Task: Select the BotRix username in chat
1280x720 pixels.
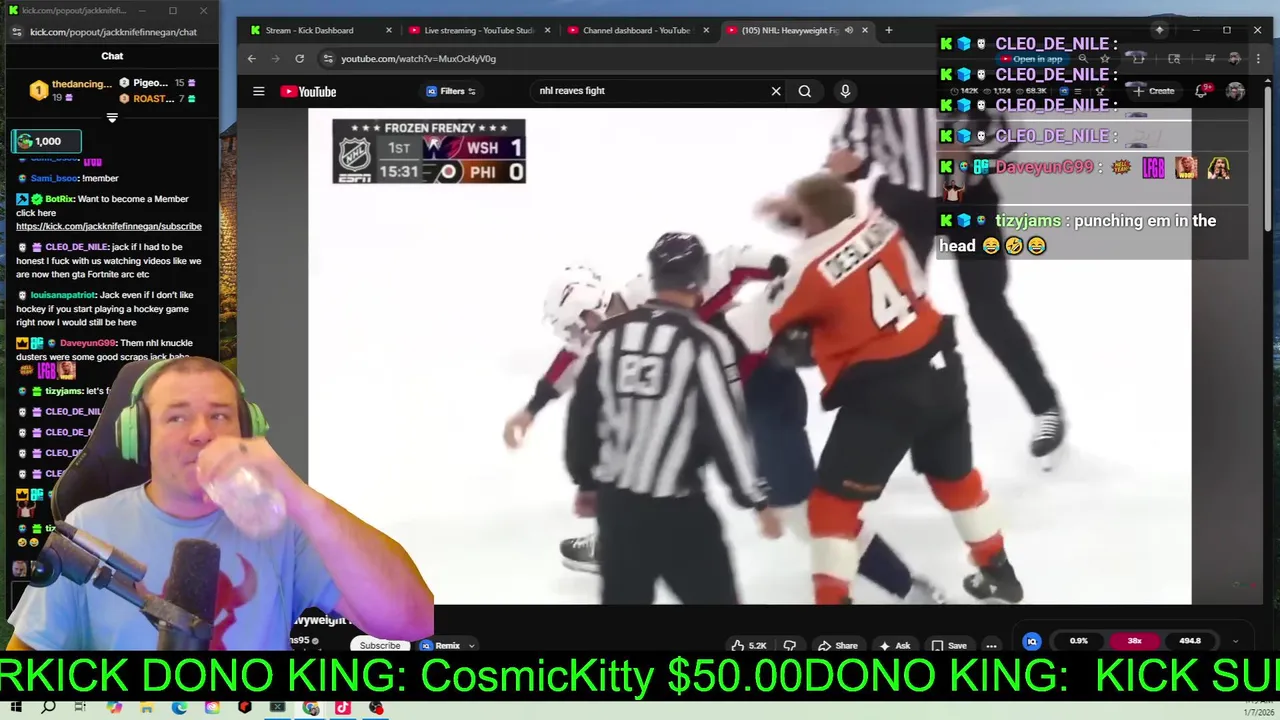Action: [x=59, y=199]
